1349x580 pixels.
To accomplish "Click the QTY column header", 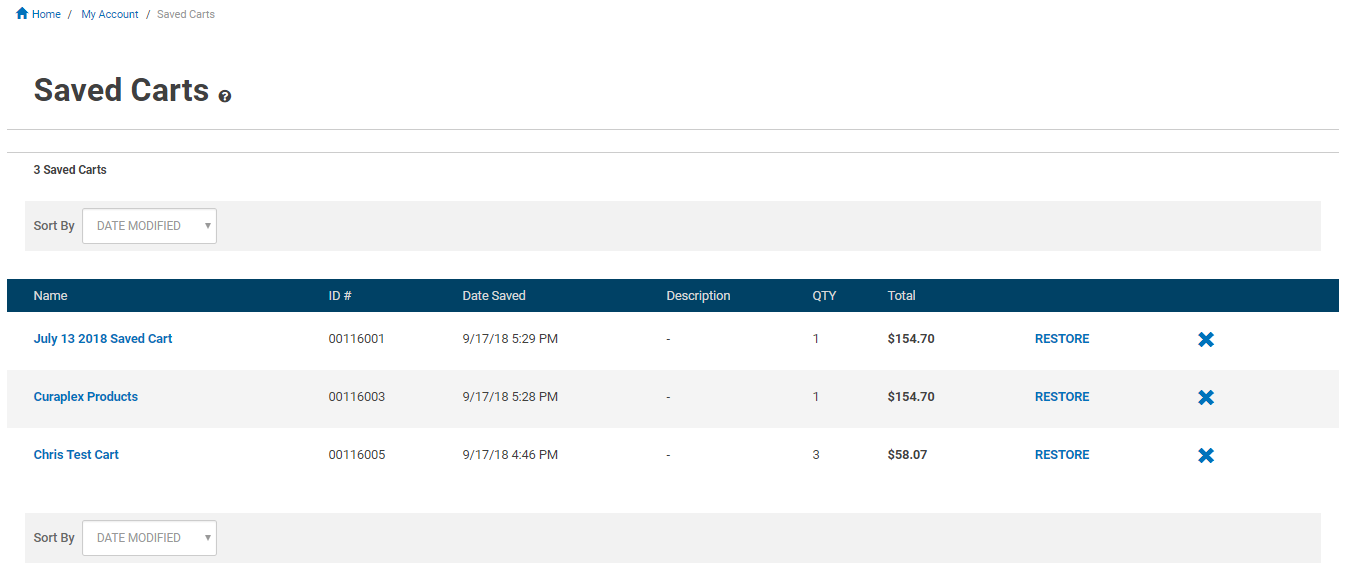I will (825, 296).
